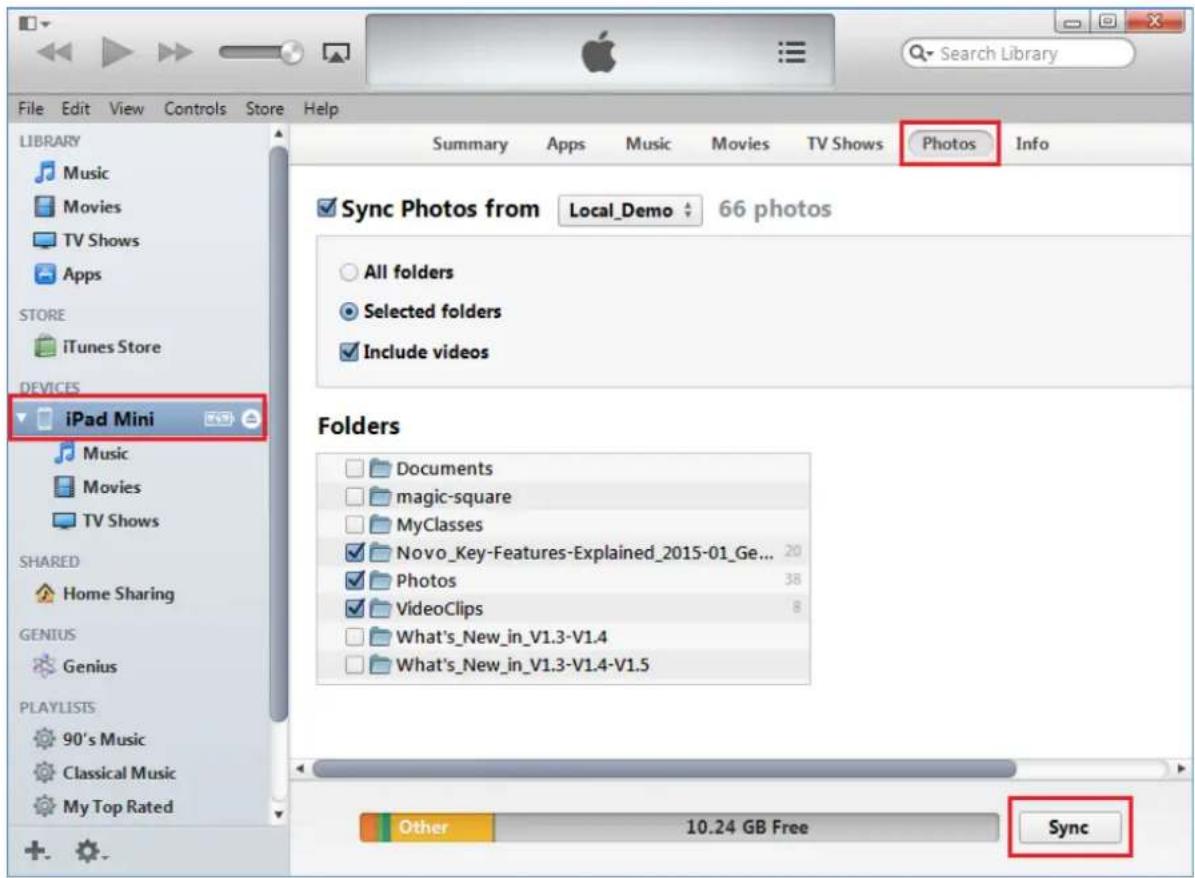The height and width of the screenshot is (878, 1195).
Task: Select the Selected folders radio button
Action: [x=348, y=312]
